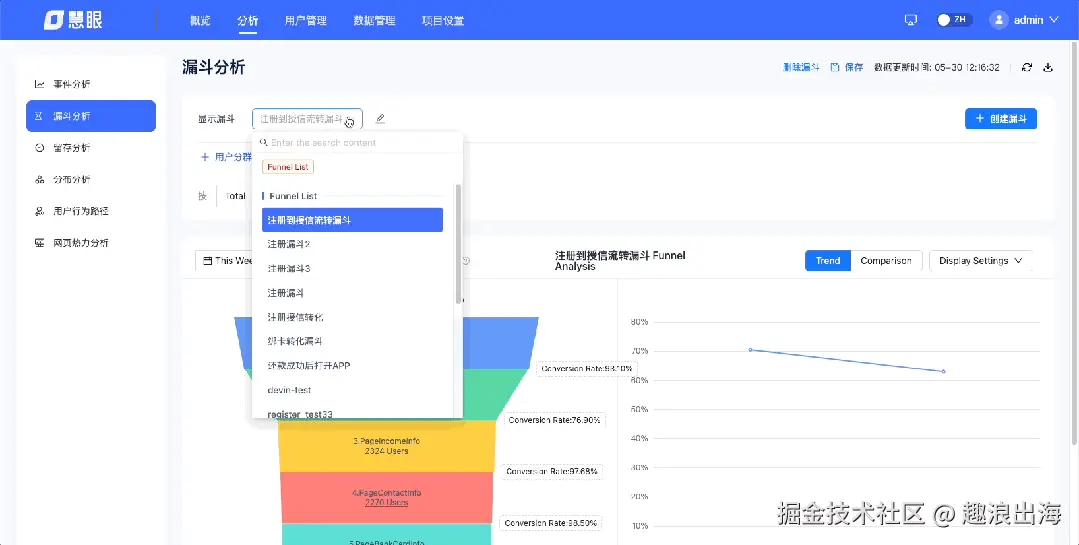Click the 网页热力分析 icon in the sidebar

coord(39,243)
